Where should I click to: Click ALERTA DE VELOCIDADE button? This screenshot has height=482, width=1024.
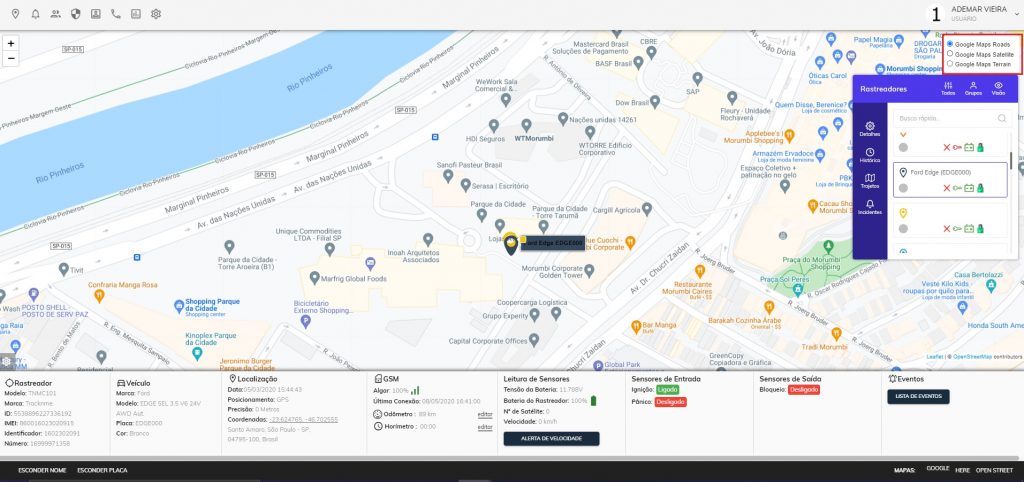[x=551, y=438]
